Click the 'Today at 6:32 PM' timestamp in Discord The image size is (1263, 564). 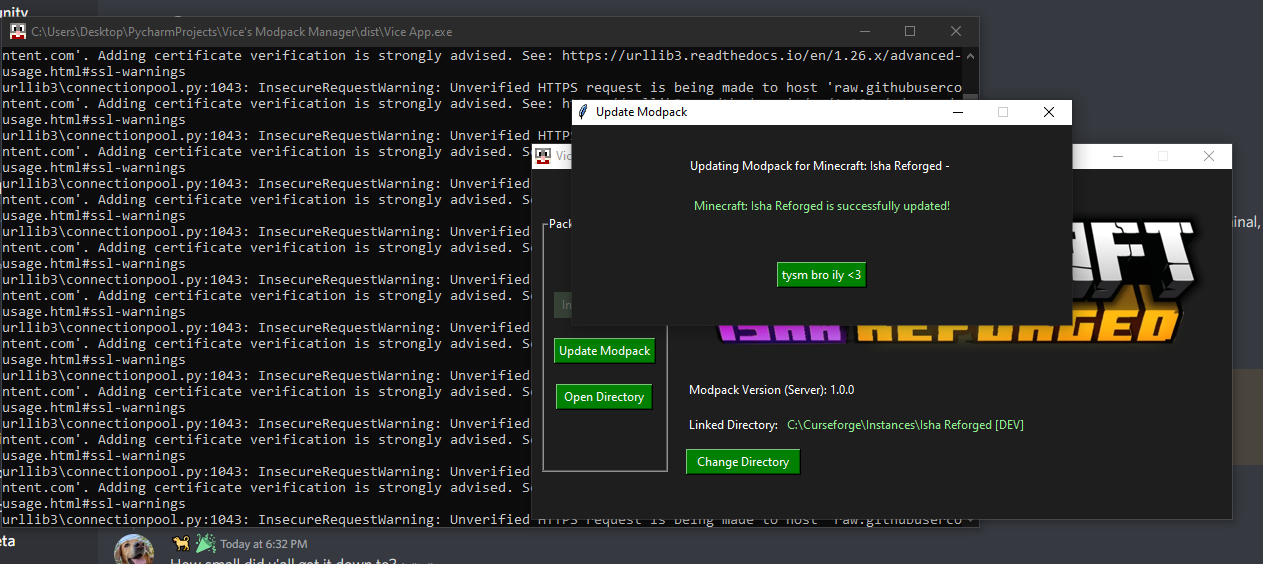[264, 544]
